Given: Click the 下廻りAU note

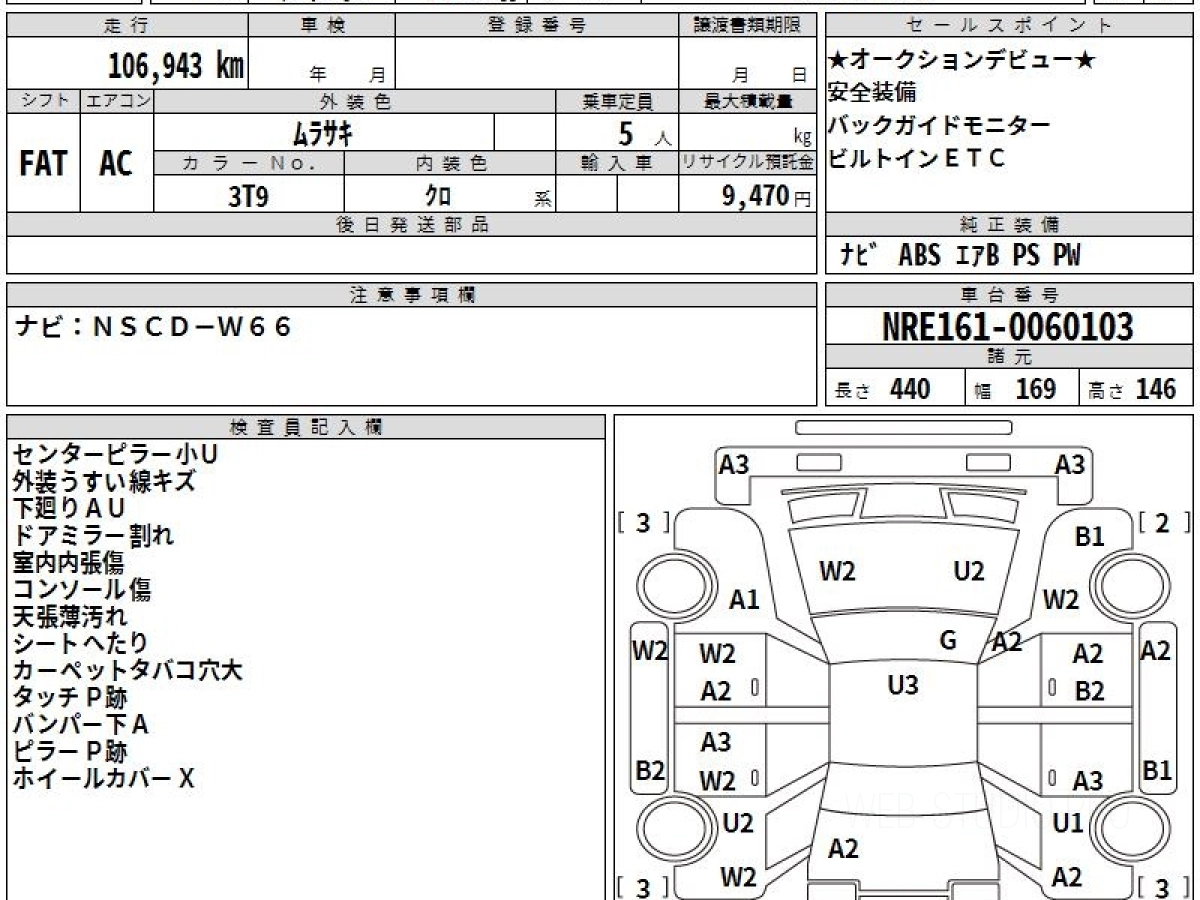Looking at the screenshot, I should click(68, 508).
